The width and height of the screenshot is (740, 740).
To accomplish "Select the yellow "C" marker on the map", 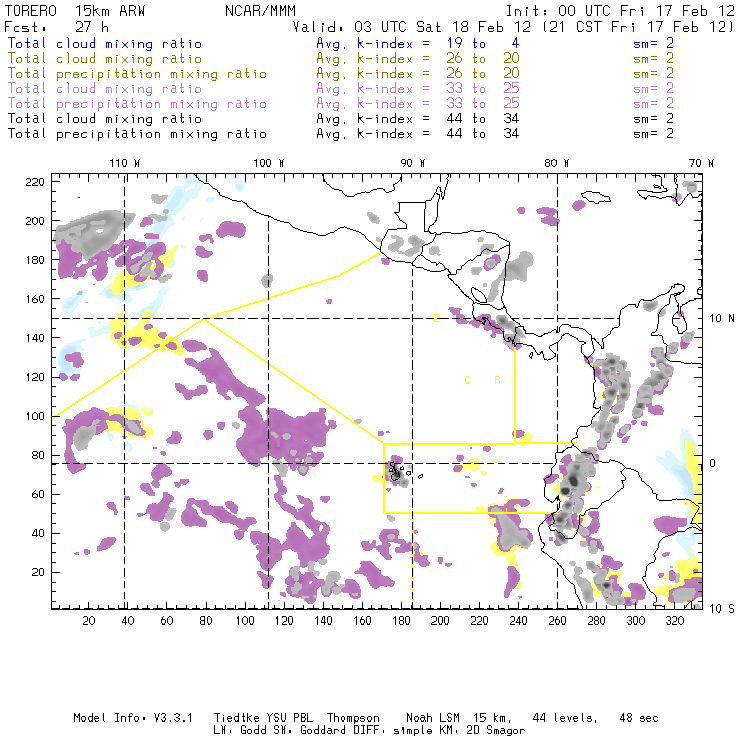I will tap(467, 380).
